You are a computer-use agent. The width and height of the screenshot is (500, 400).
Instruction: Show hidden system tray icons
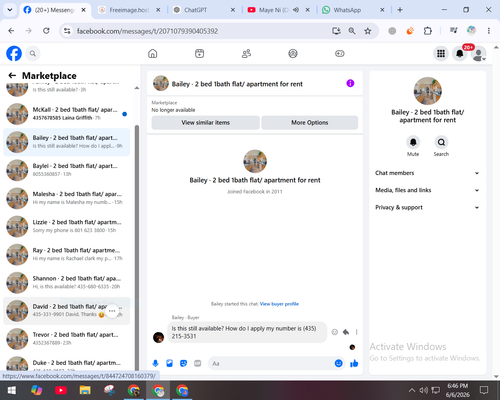[x=412, y=390]
